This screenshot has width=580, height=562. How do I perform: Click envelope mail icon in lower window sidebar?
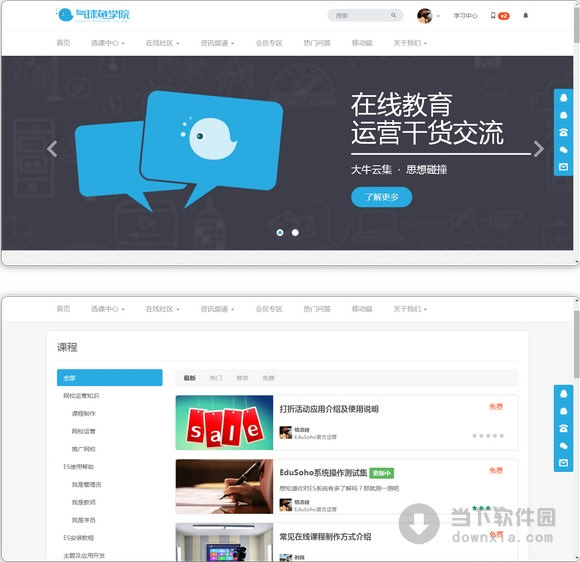(563, 462)
